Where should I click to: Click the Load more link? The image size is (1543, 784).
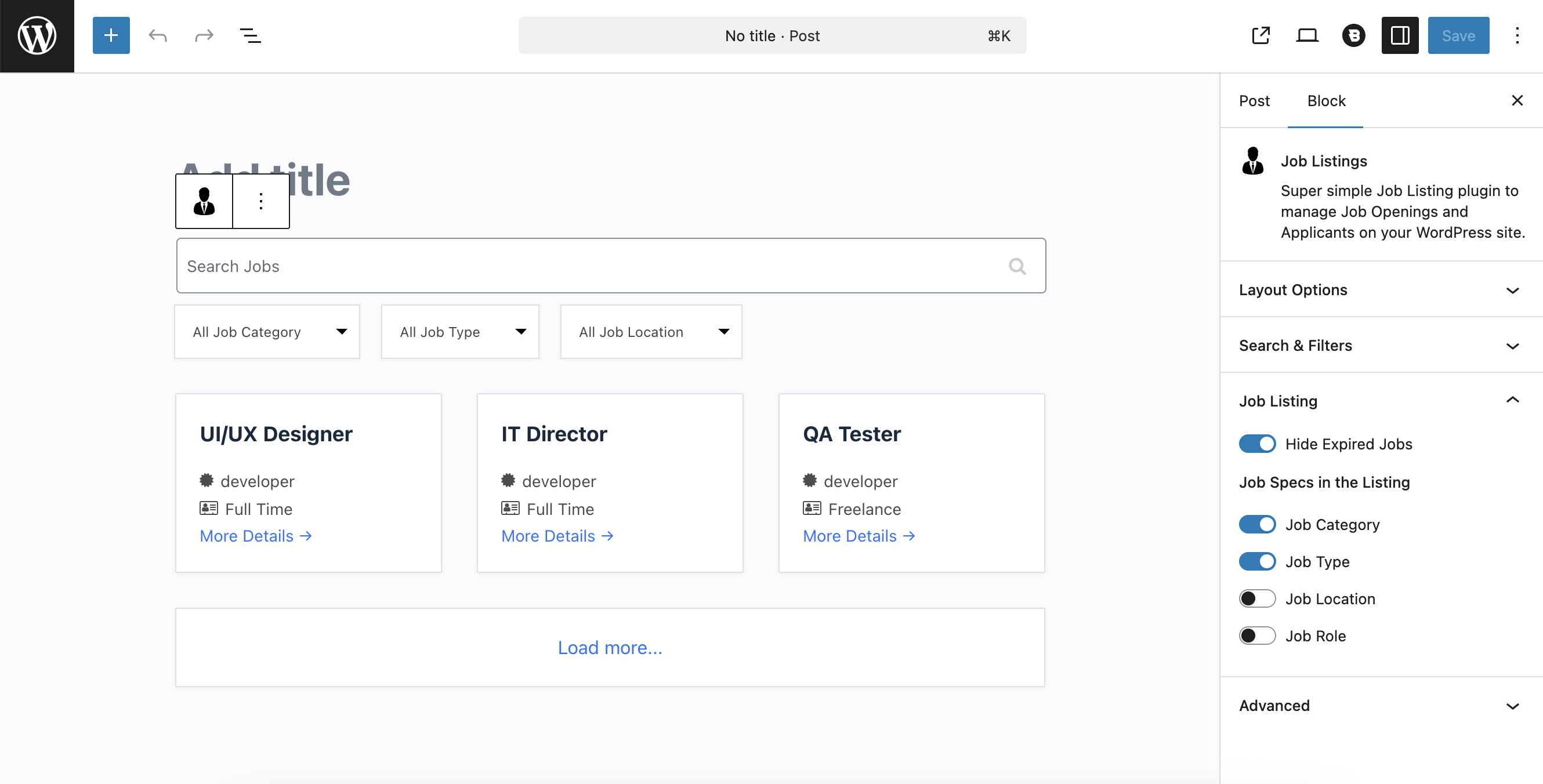point(610,648)
